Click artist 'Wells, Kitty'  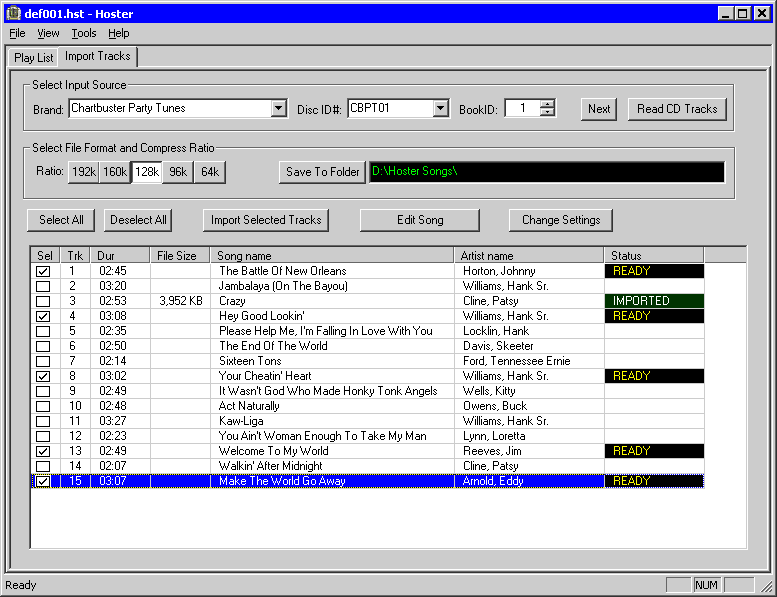(x=489, y=391)
